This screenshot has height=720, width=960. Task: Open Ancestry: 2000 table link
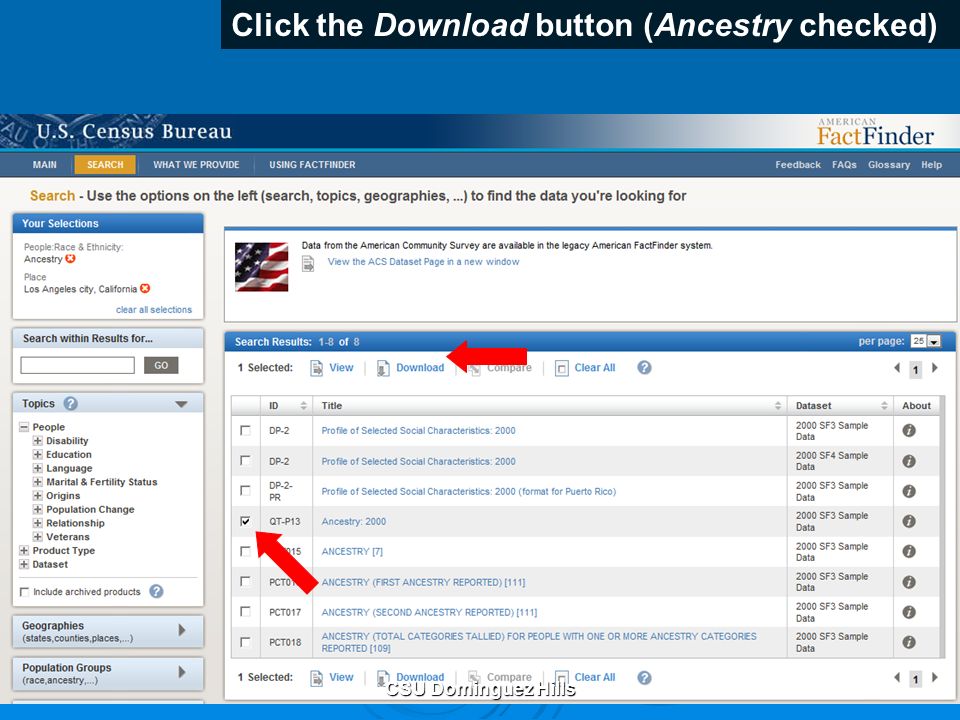click(x=354, y=522)
